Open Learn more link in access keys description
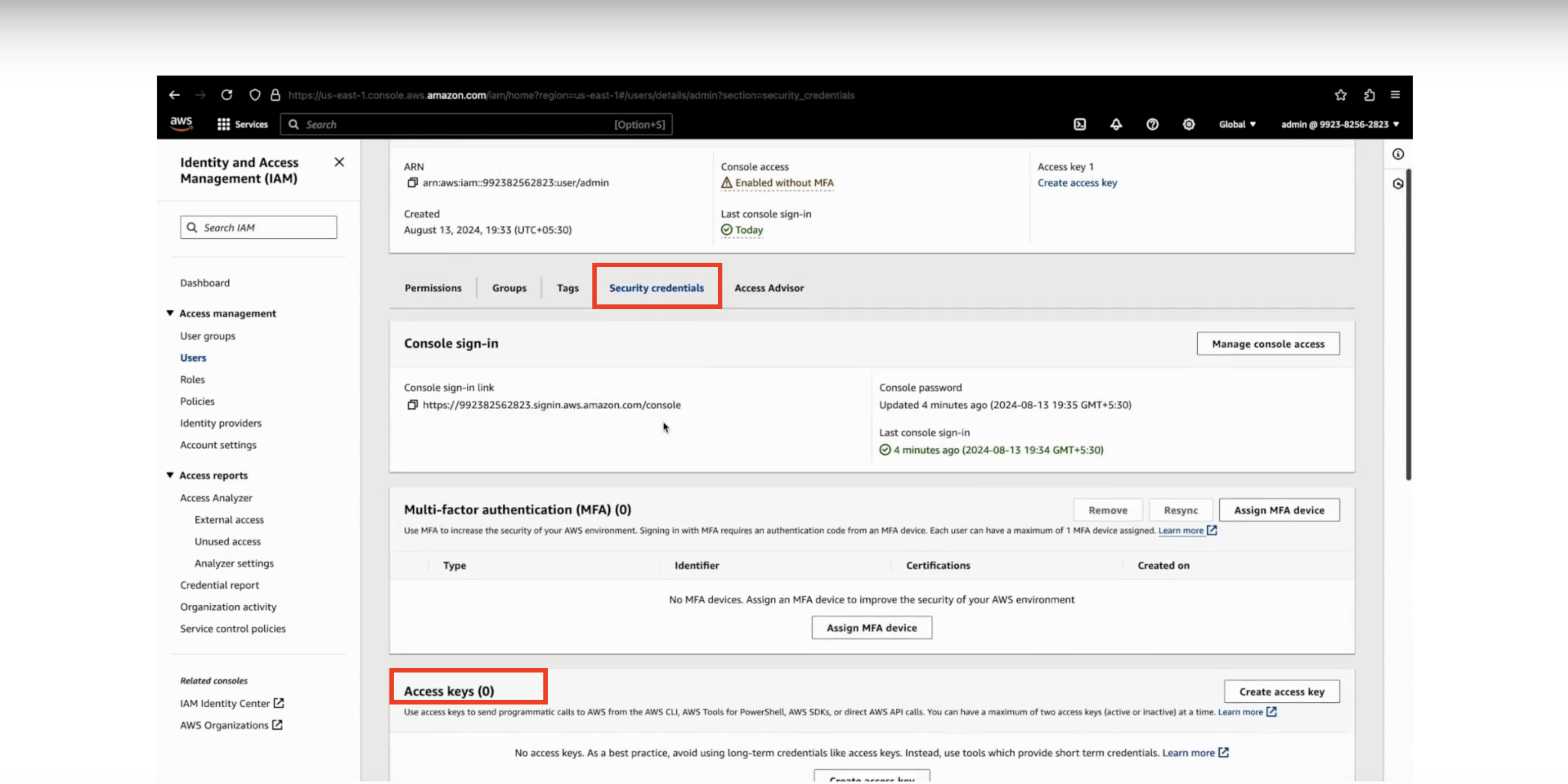1568x784 pixels. [x=1247, y=711]
